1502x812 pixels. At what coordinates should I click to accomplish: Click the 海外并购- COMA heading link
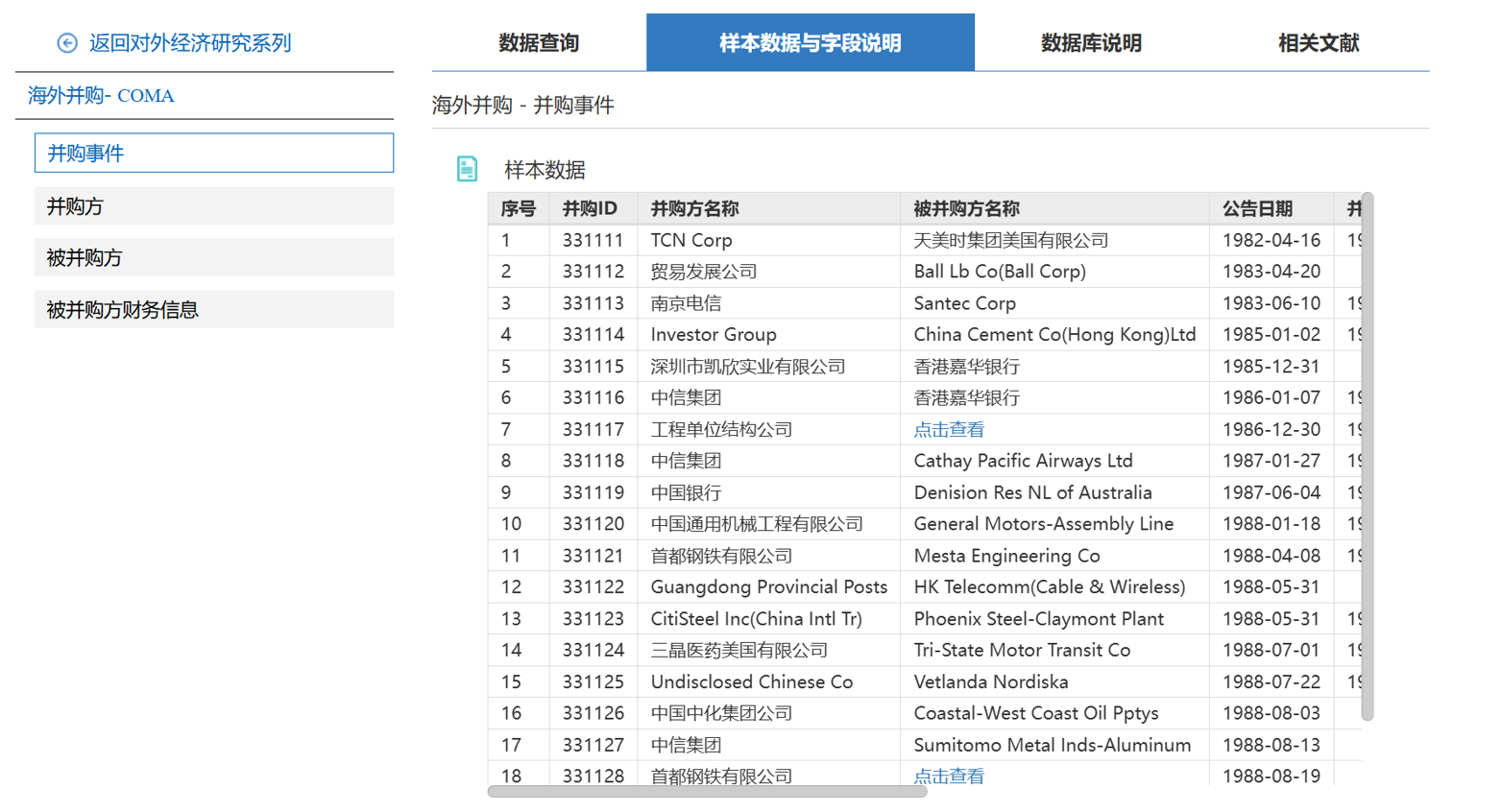coord(101,96)
